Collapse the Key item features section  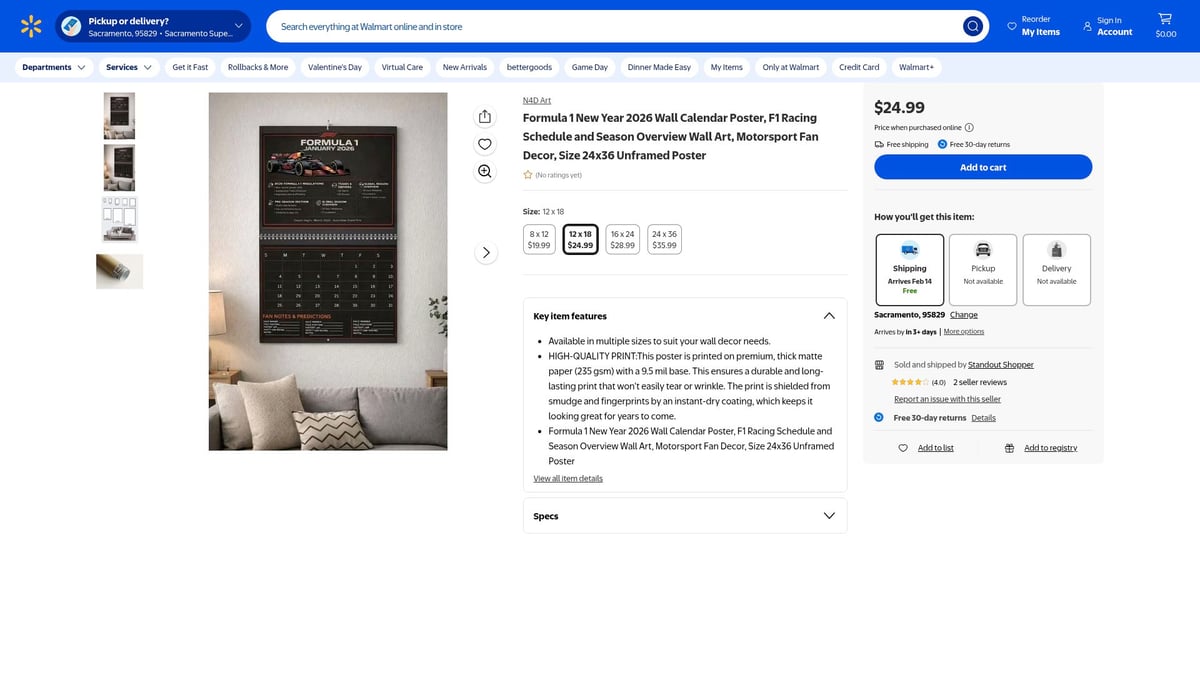point(828,316)
